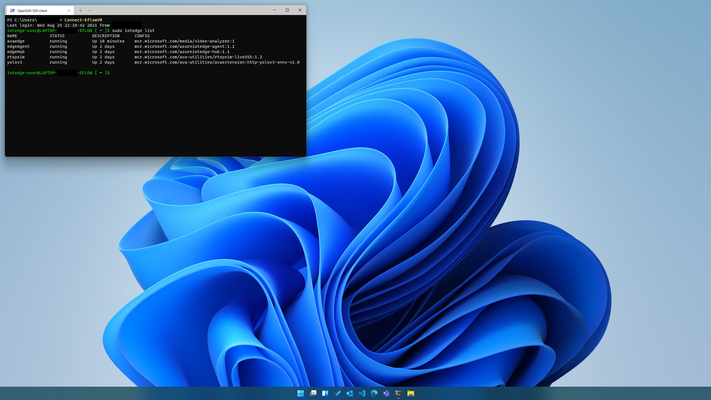Click the rtspsim module name
Image resolution: width=711 pixels, height=400 pixels.
pos(16,57)
